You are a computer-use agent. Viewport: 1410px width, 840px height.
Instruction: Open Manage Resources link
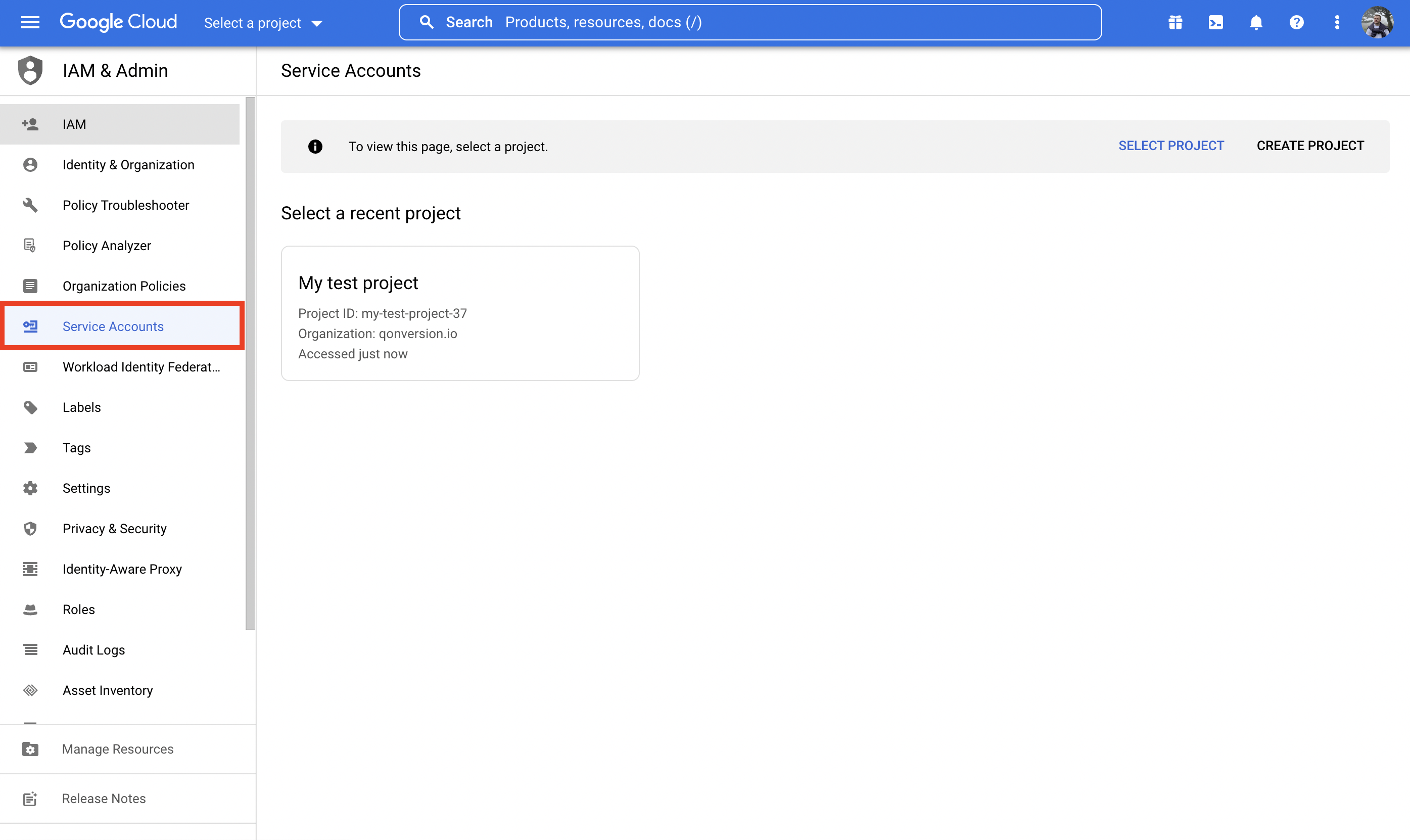[x=118, y=749]
